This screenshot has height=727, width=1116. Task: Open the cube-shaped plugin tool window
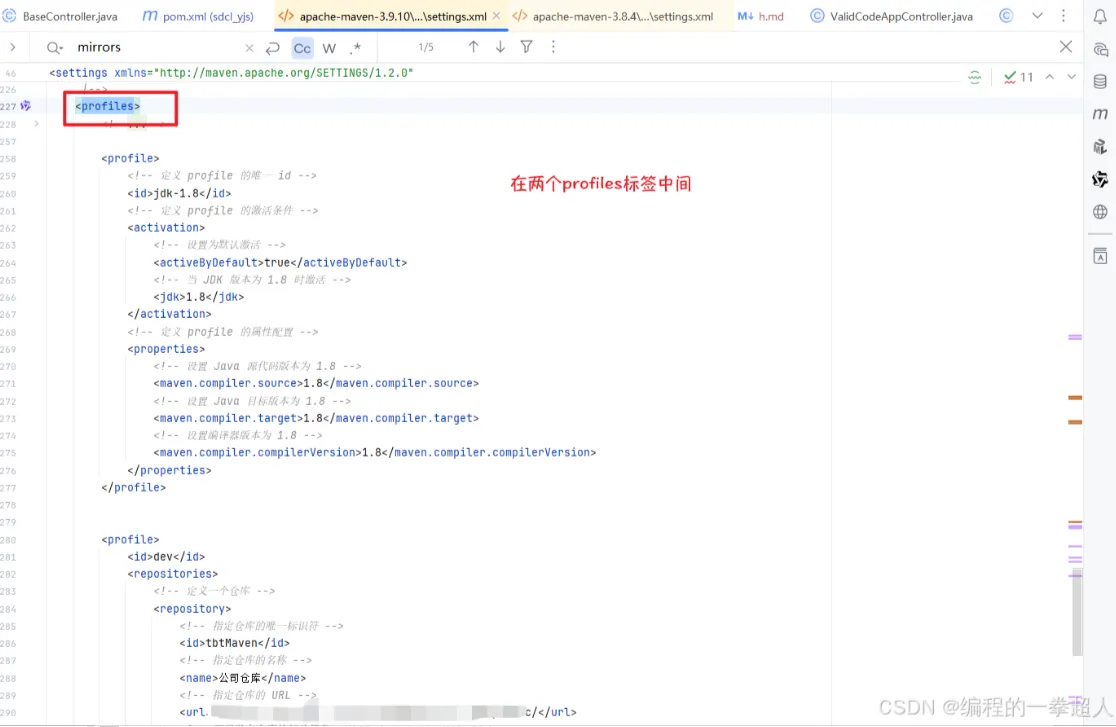[x=1100, y=147]
